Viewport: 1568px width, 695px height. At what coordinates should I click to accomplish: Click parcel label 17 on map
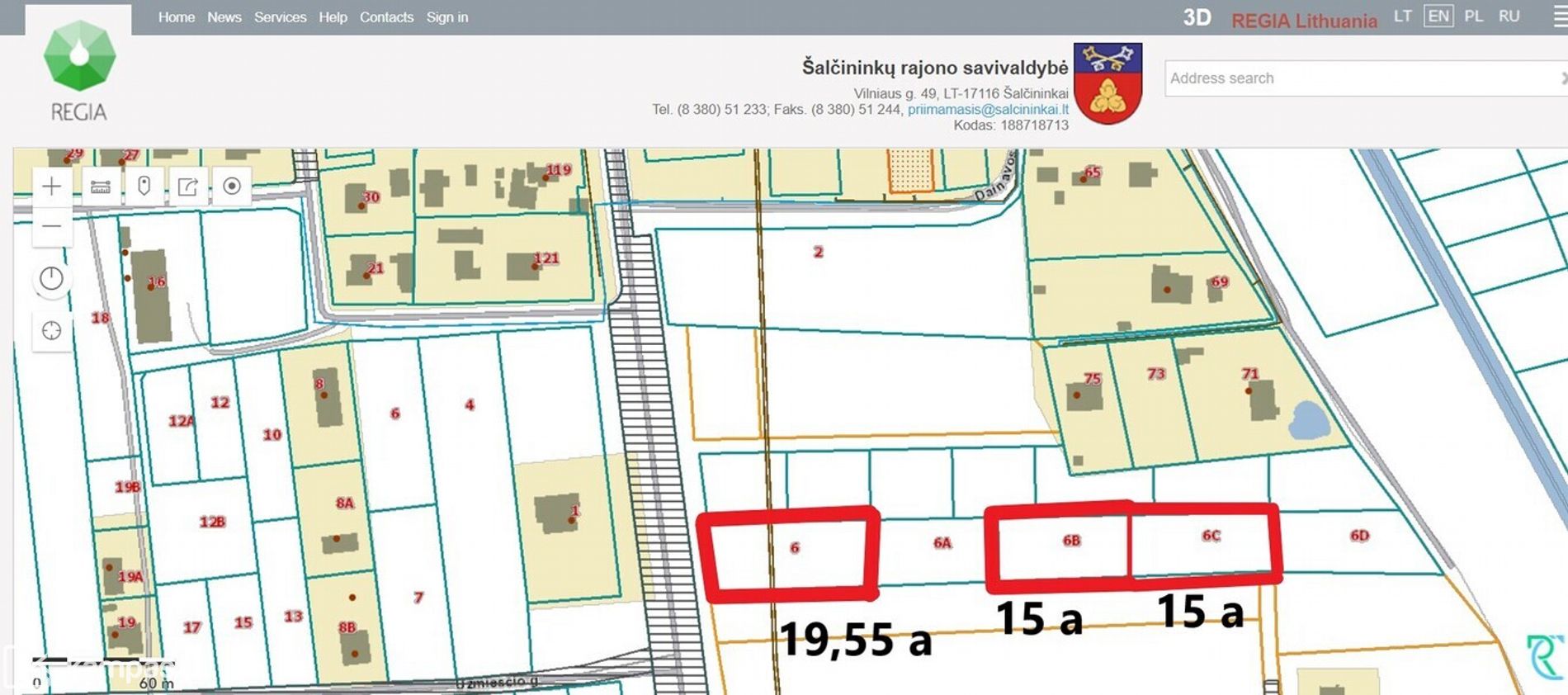point(192,627)
